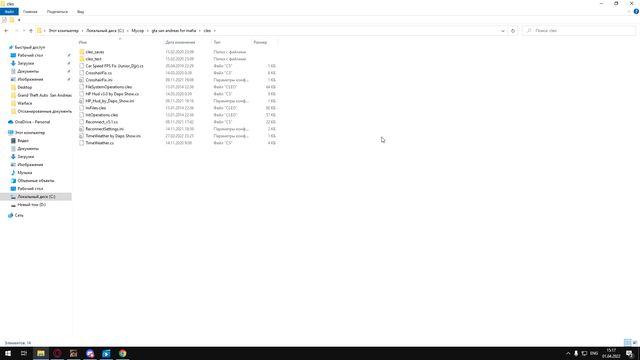Open Объемные объекты in sidebar
Screen dimensions: 640x360
pyautogui.click(x=36, y=180)
